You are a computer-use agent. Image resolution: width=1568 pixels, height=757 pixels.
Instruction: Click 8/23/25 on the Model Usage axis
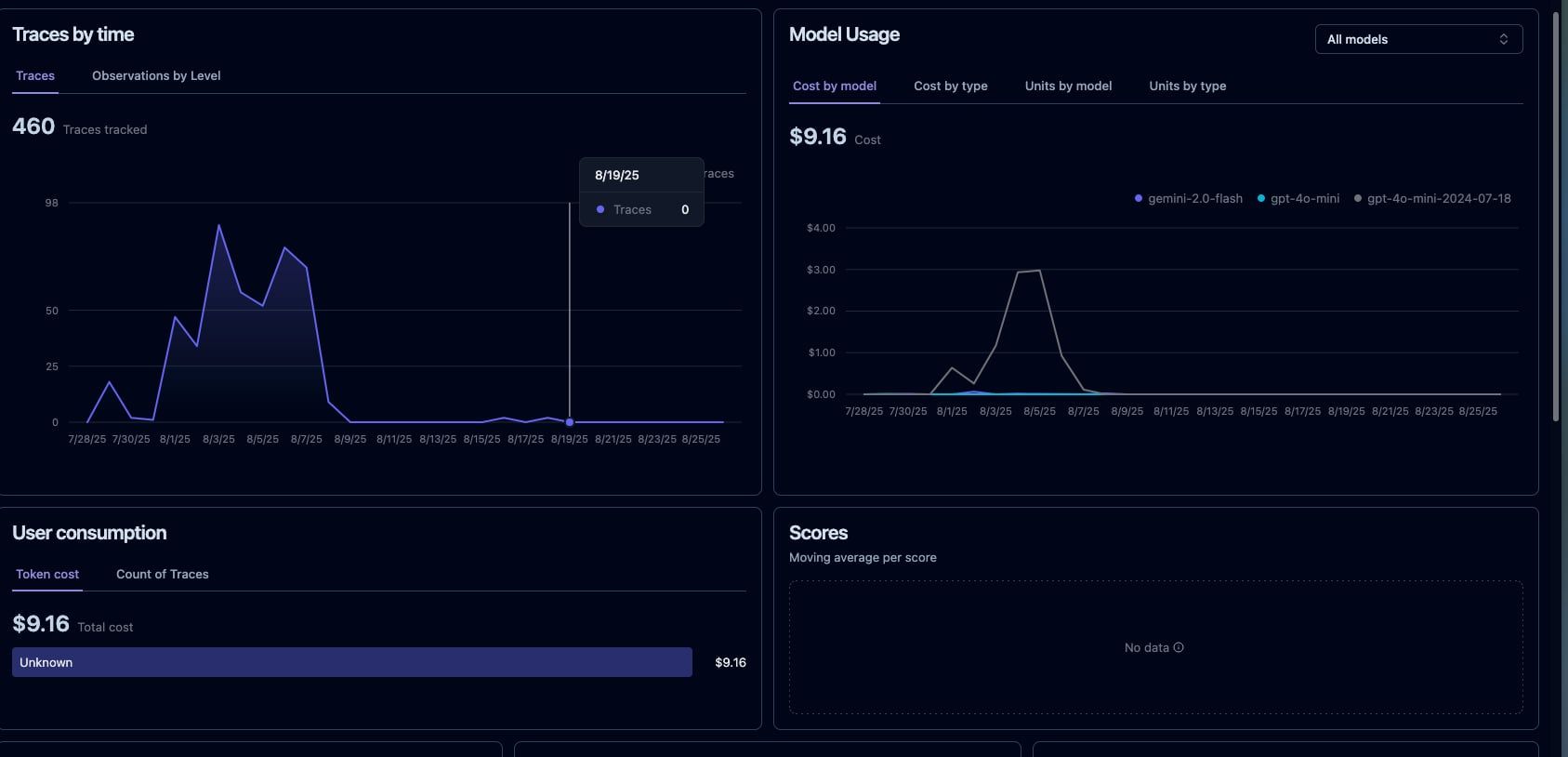1434,411
